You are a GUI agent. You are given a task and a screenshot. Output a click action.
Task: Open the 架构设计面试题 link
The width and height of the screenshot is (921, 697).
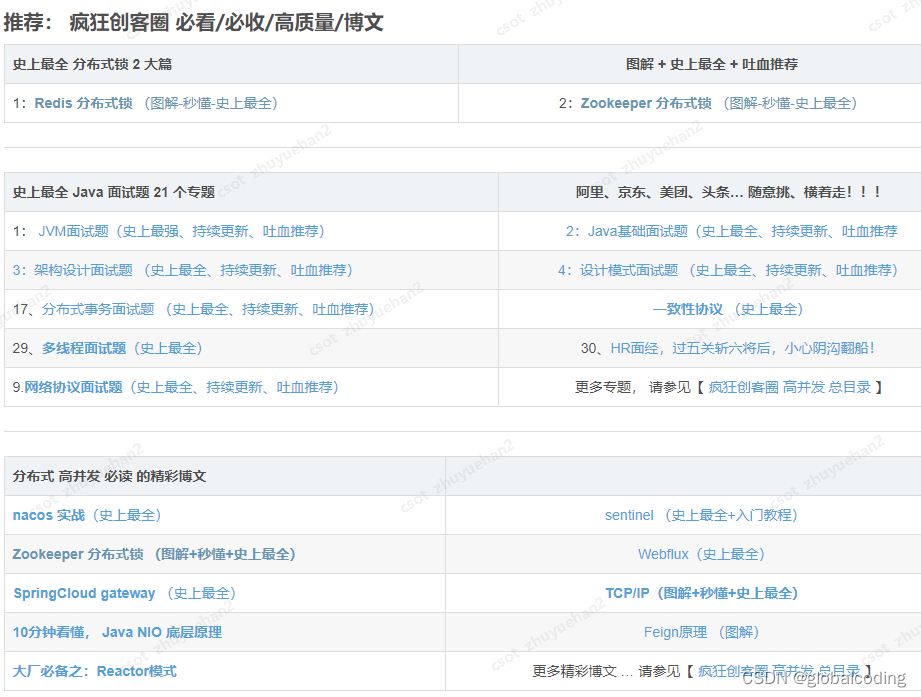(x=182, y=270)
